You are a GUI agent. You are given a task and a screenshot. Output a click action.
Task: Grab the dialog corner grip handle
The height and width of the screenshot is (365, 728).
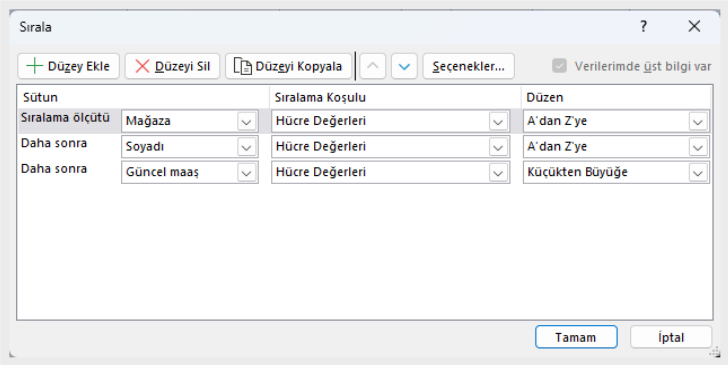[715, 353]
